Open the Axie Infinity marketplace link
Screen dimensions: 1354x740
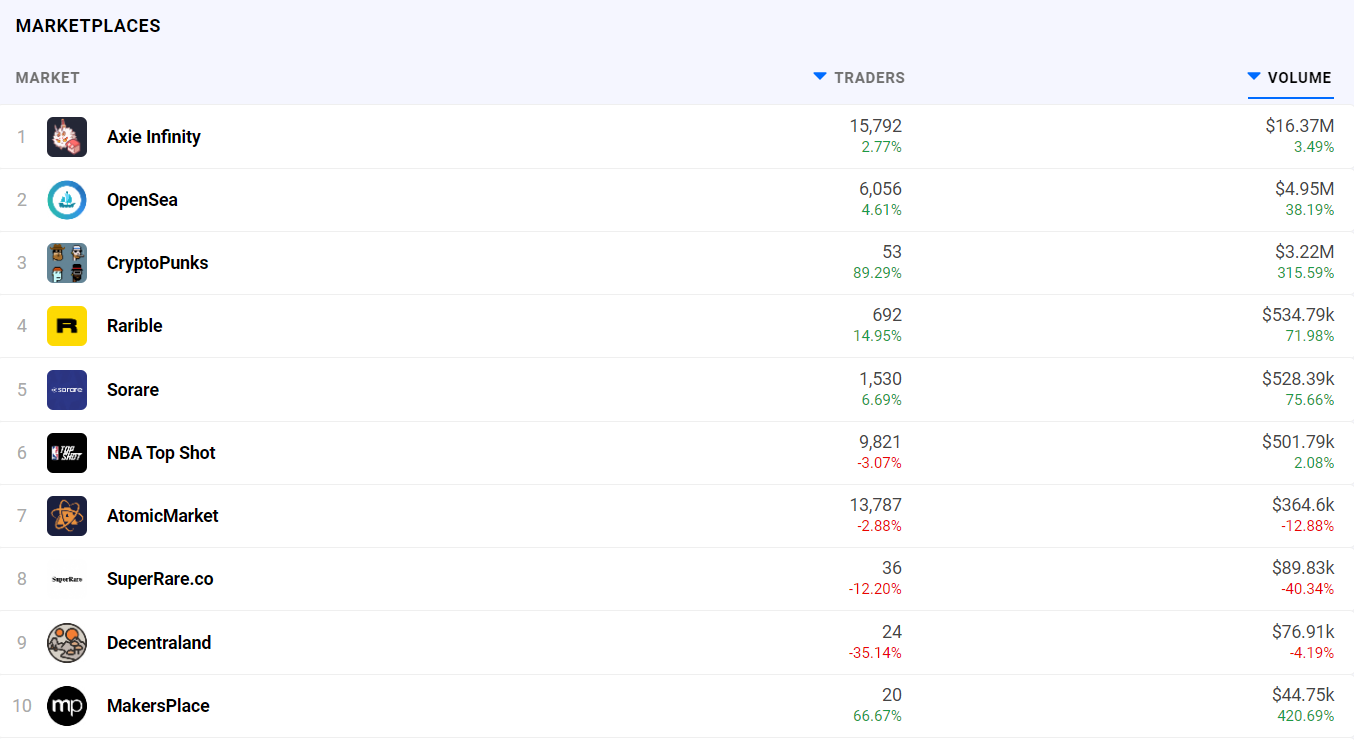click(154, 137)
